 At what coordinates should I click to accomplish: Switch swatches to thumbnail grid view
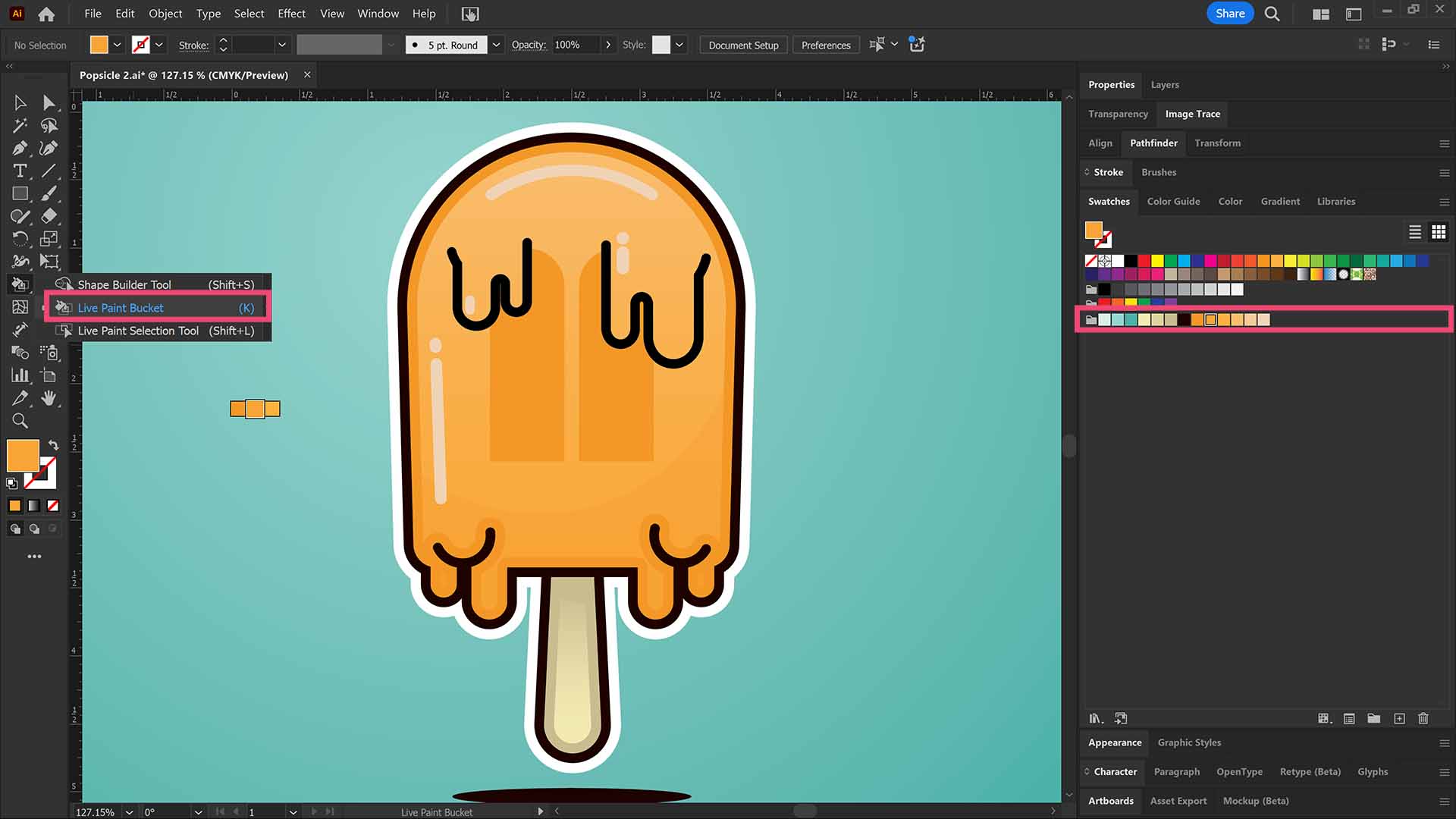[x=1439, y=232]
